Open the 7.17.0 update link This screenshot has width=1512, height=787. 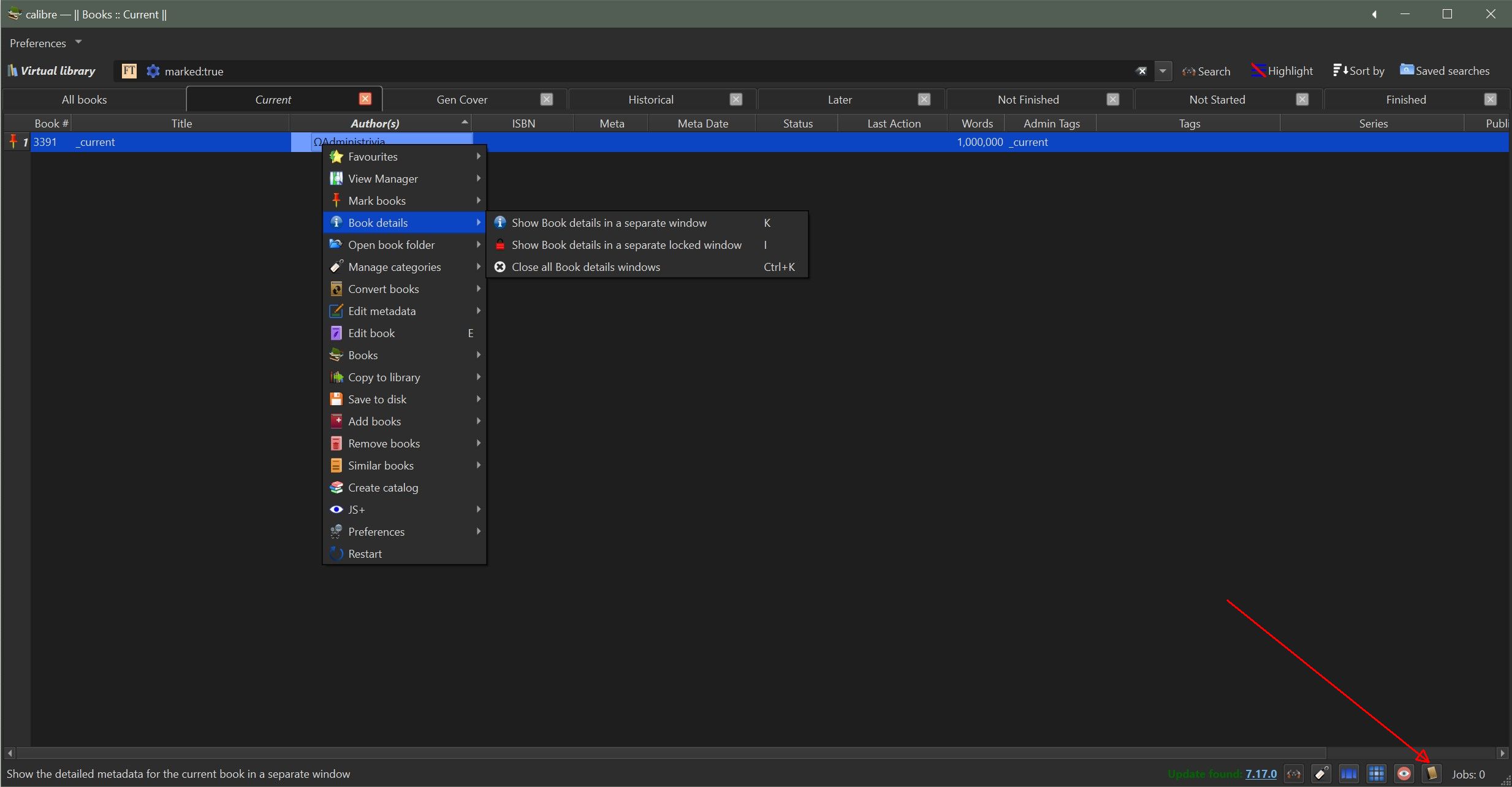(1261, 774)
